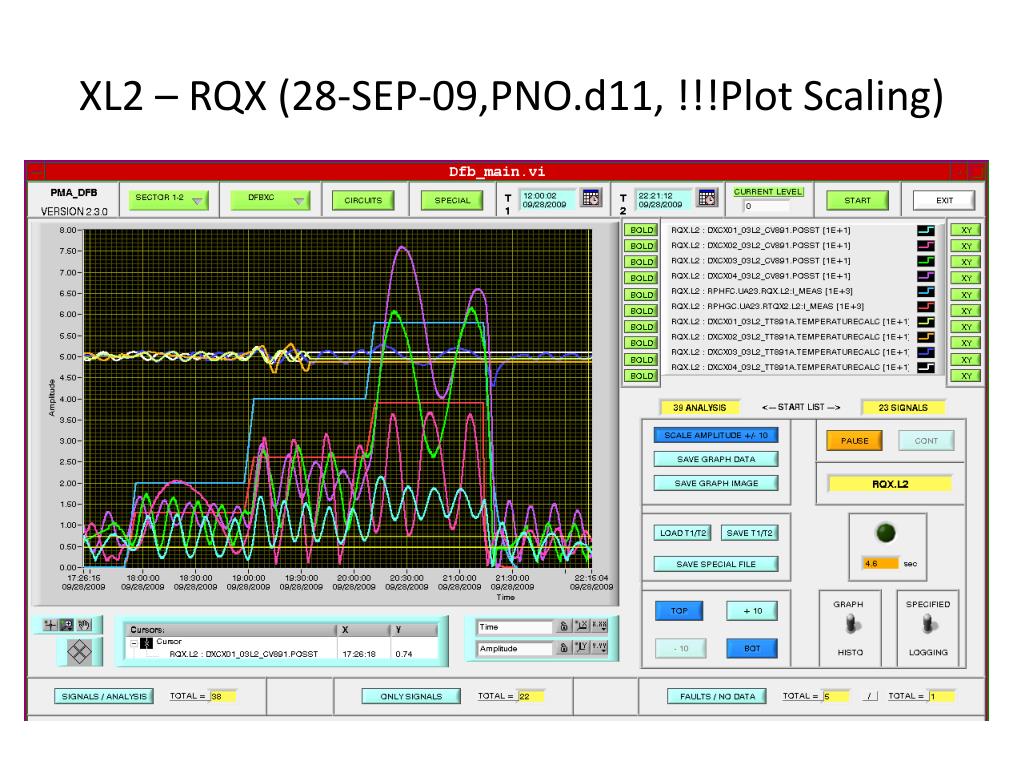Open T2 calendar time picker
This screenshot has height=768, width=1024.
tap(707, 199)
